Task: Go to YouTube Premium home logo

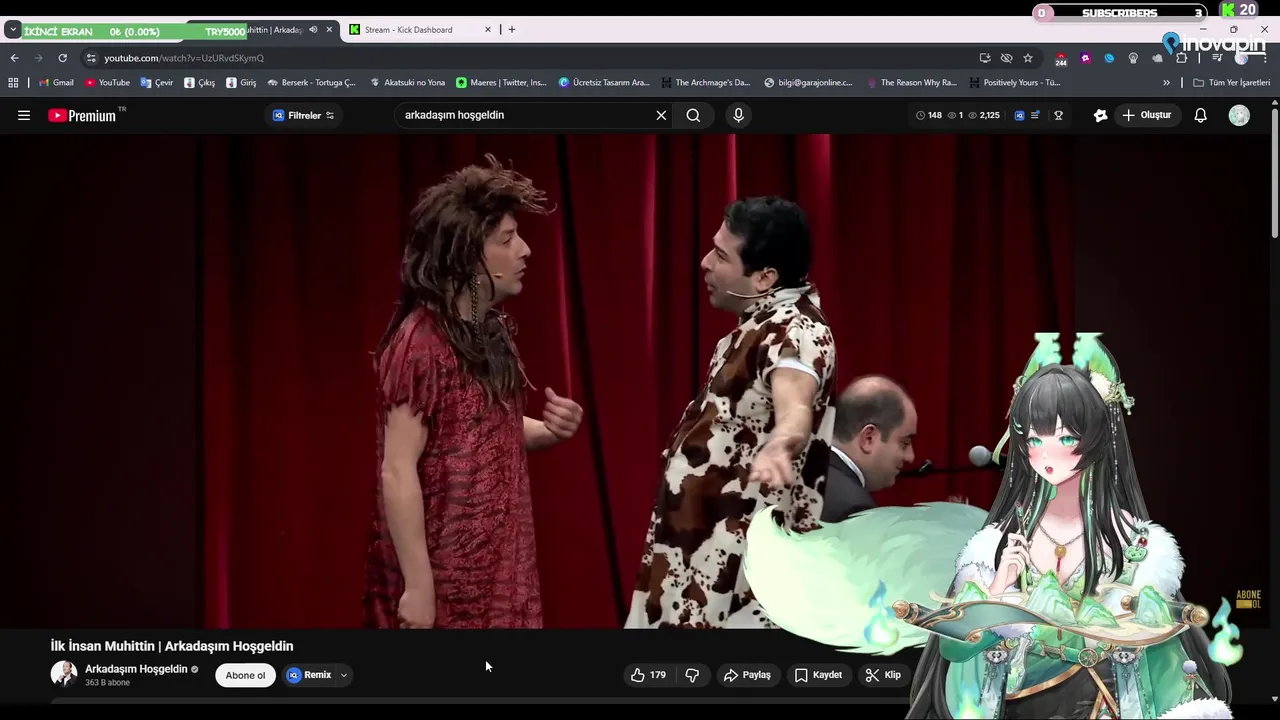Action: (83, 115)
